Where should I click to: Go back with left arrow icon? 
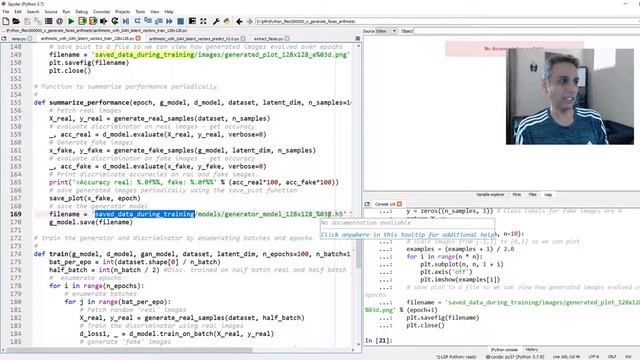point(239,21)
